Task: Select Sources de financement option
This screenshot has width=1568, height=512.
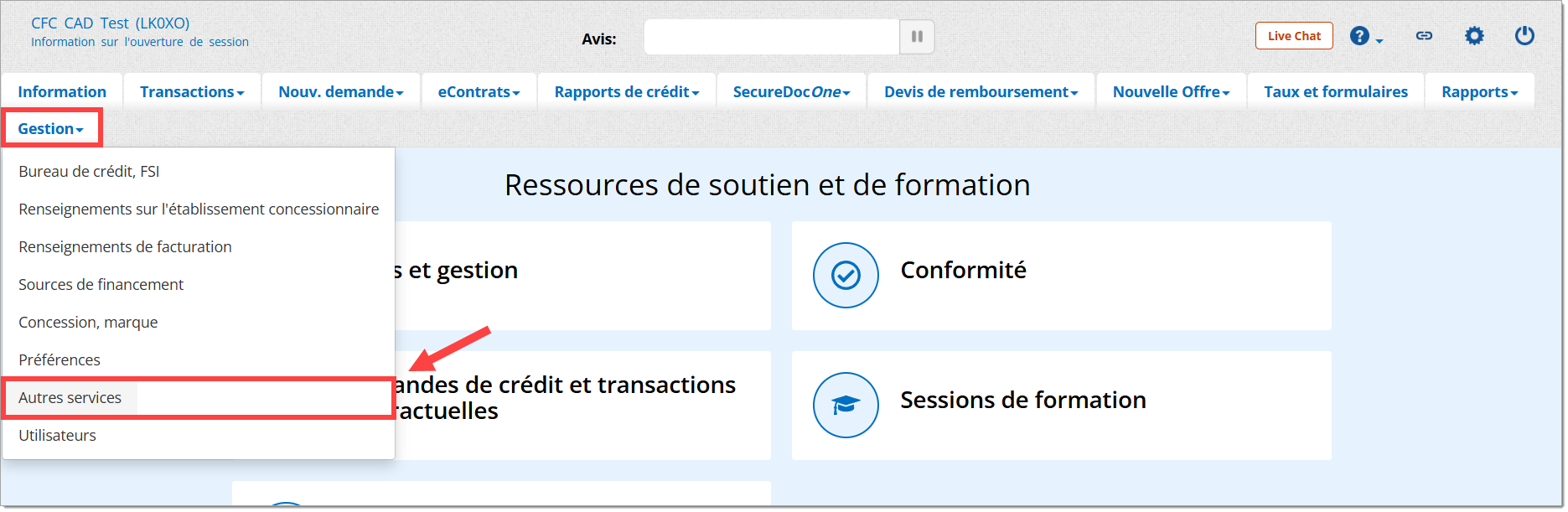Action: coord(101,285)
